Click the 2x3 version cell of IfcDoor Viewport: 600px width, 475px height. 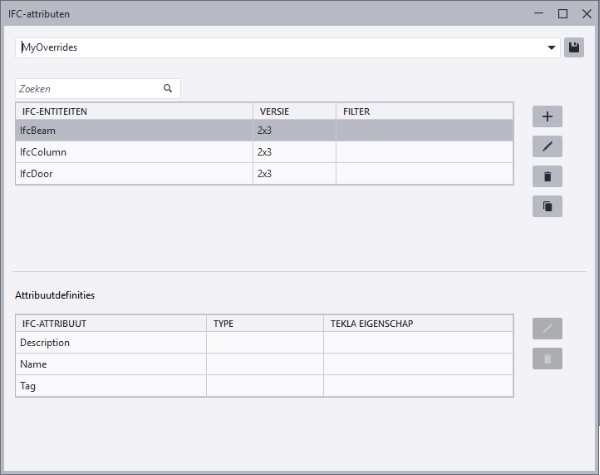tap(294, 173)
